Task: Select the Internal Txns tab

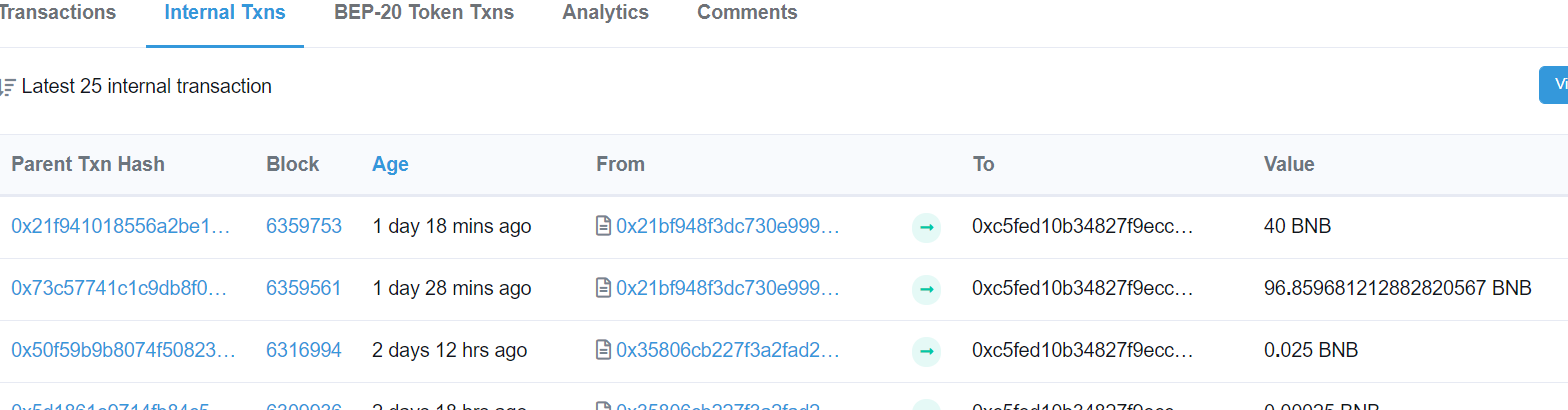Action: click(x=225, y=13)
